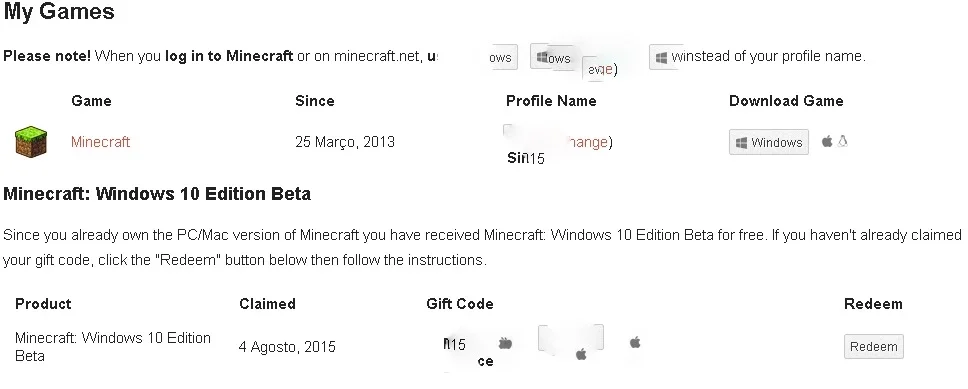Viewport: 968px width, 389px height.
Task: Click the Windows logo on smudged 'ows' button
Action: coord(542,57)
